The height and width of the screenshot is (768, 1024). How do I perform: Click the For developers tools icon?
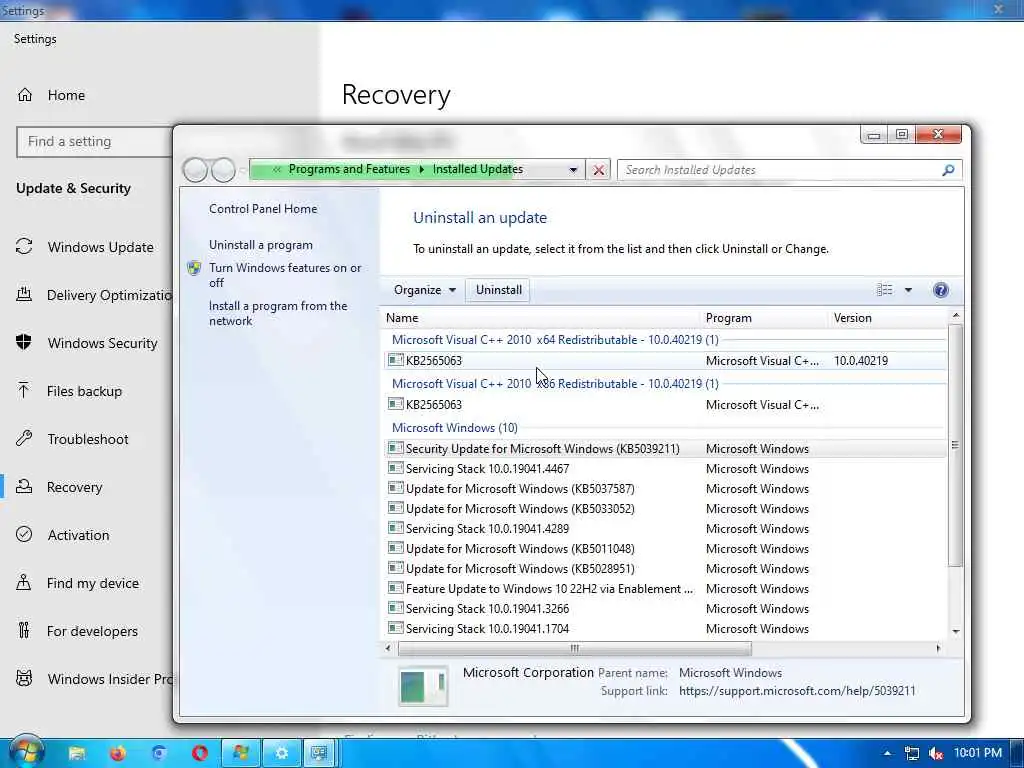pyautogui.click(x=24, y=630)
